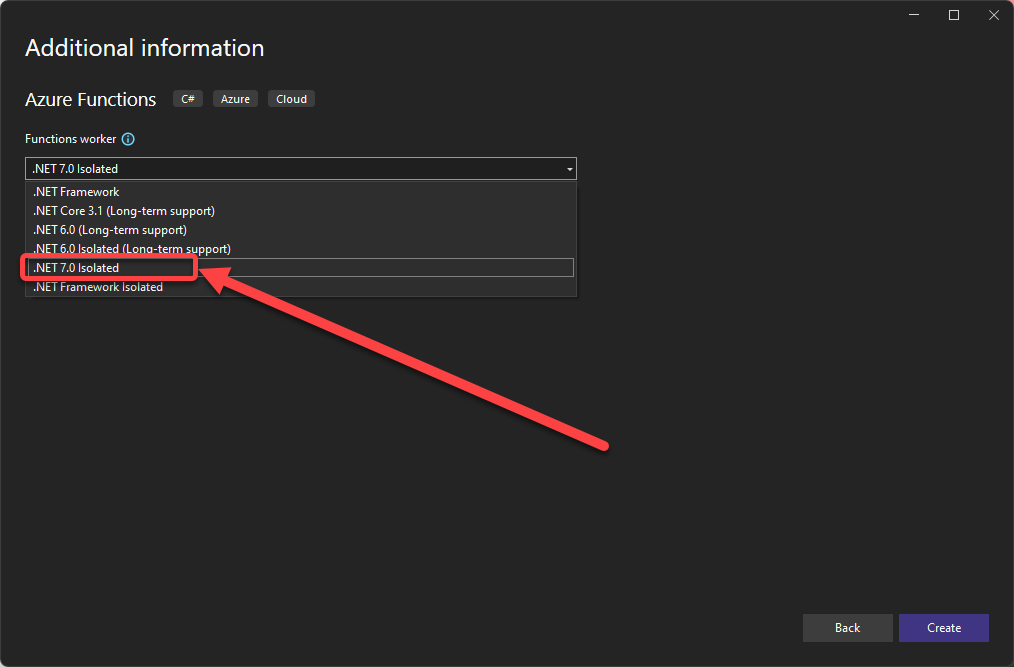Maximize the dialog window
The width and height of the screenshot is (1014, 667).
(x=954, y=15)
